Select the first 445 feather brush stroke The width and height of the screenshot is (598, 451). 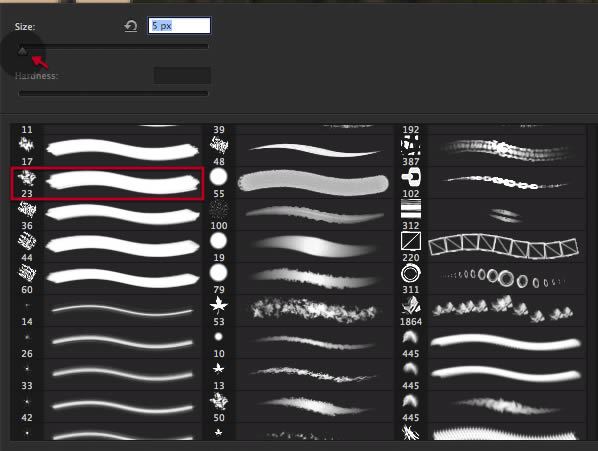click(491, 343)
